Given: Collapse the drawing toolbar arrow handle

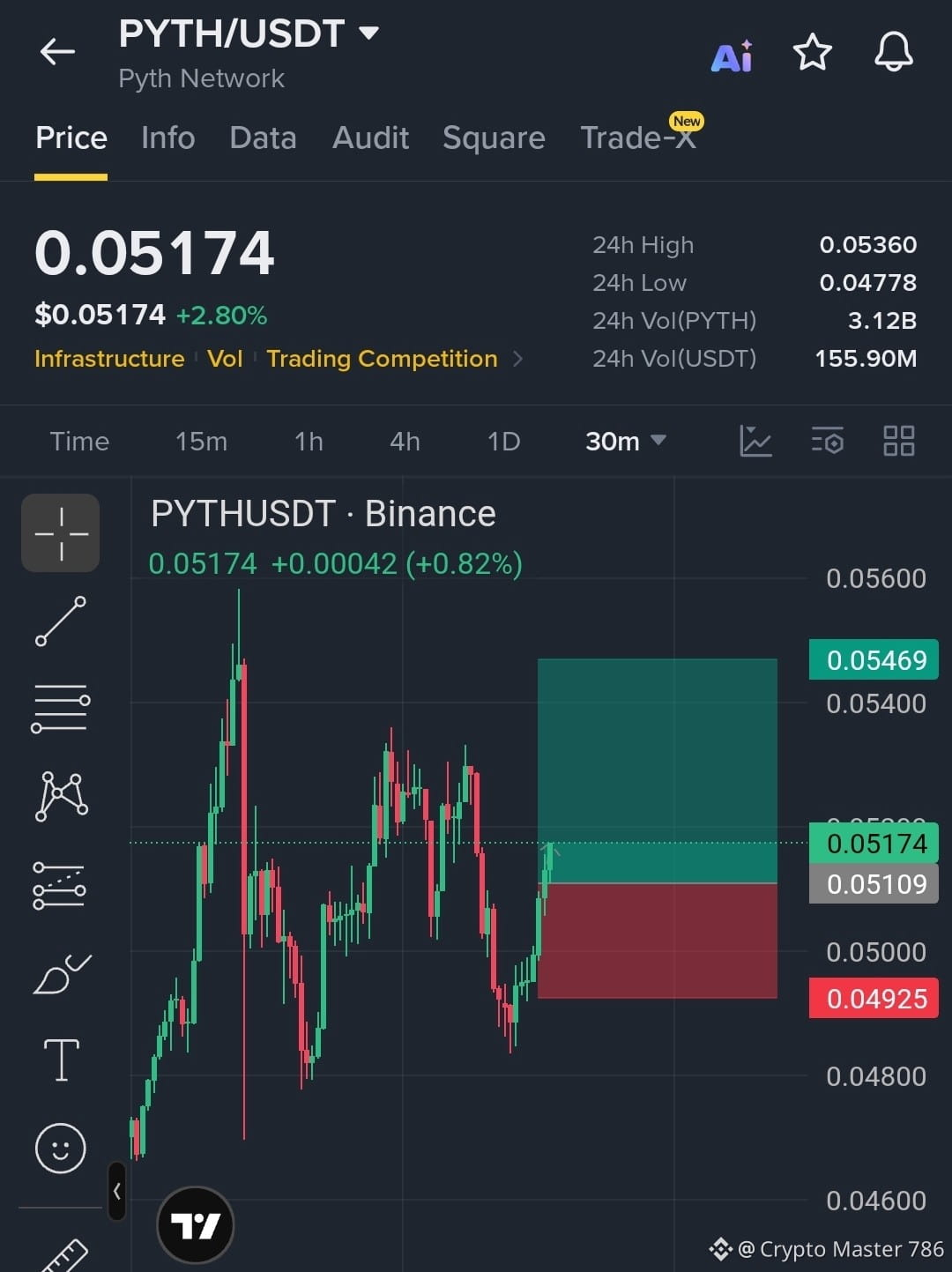Looking at the screenshot, I should [x=116, y=1191].
